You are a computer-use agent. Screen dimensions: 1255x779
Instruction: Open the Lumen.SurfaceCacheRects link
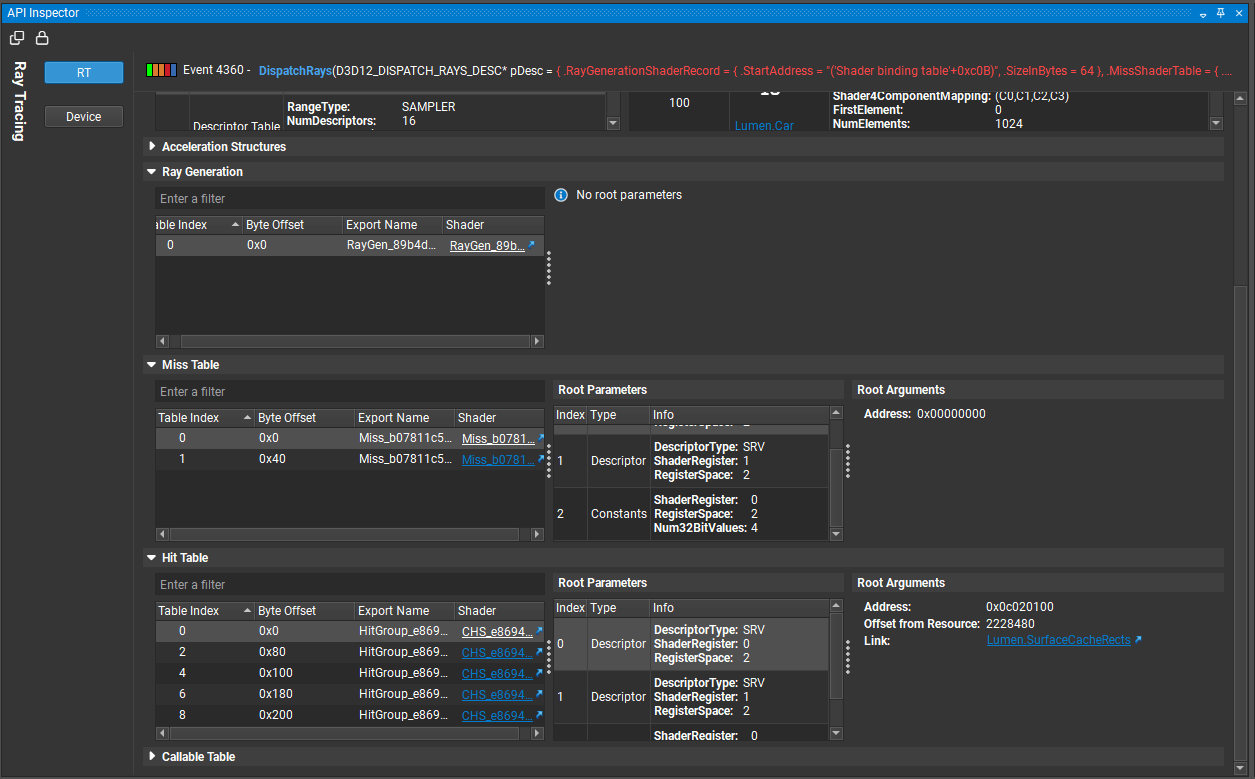(1057, 640)
